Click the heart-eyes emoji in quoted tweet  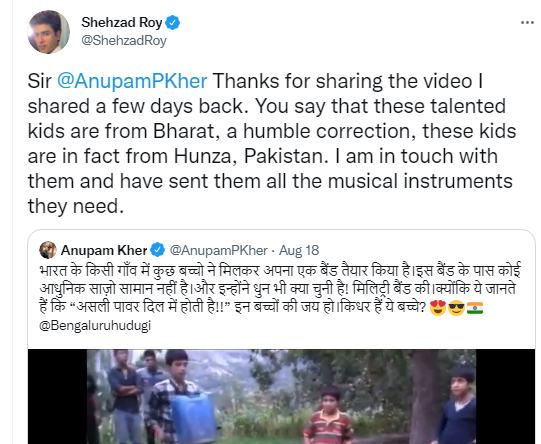click(x=439, y=308)
